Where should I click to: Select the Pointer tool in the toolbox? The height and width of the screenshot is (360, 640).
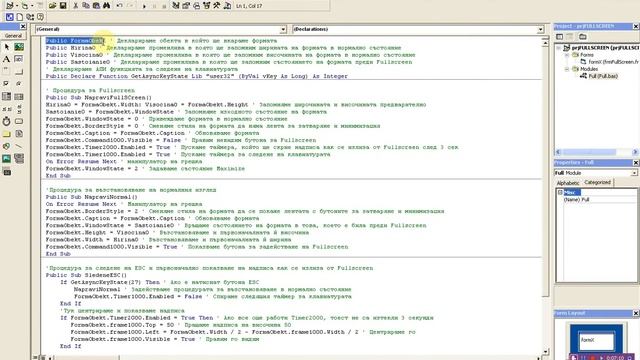7,47
